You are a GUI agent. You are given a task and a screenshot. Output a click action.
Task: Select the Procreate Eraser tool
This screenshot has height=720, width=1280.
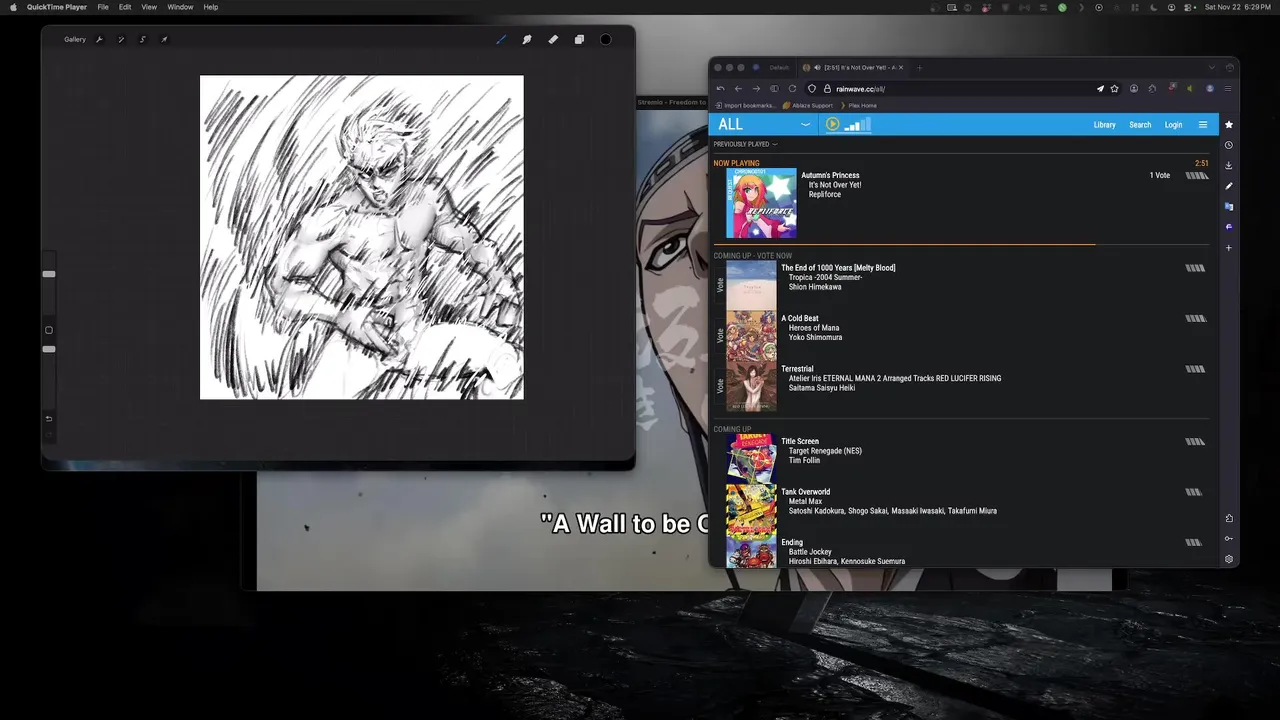(x=553, y=40)
